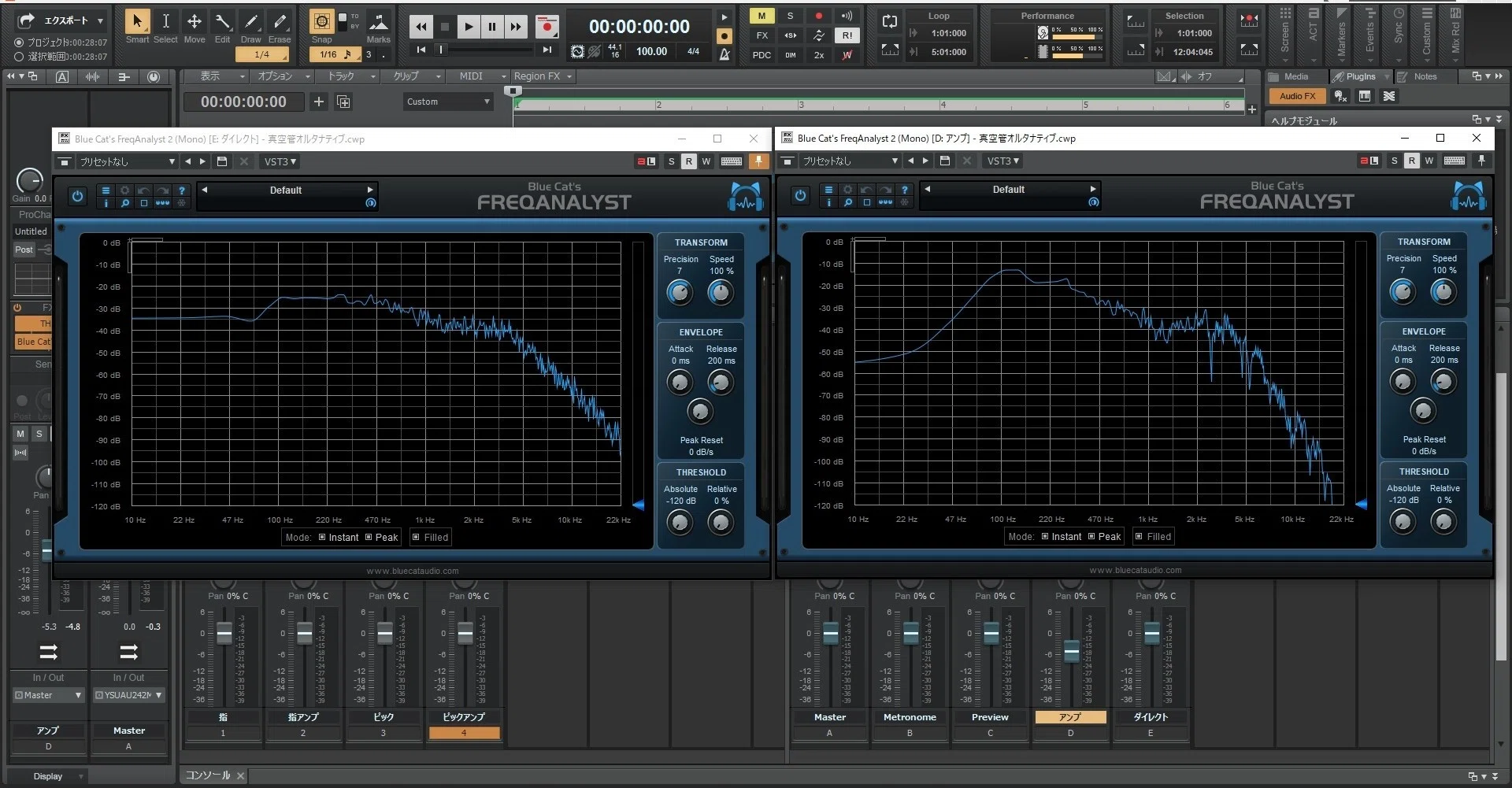This screenshot has width=1512, height=788.
Task: Toggle power bypass in アンプ FreqAnalyst
Action: [800, 195]
